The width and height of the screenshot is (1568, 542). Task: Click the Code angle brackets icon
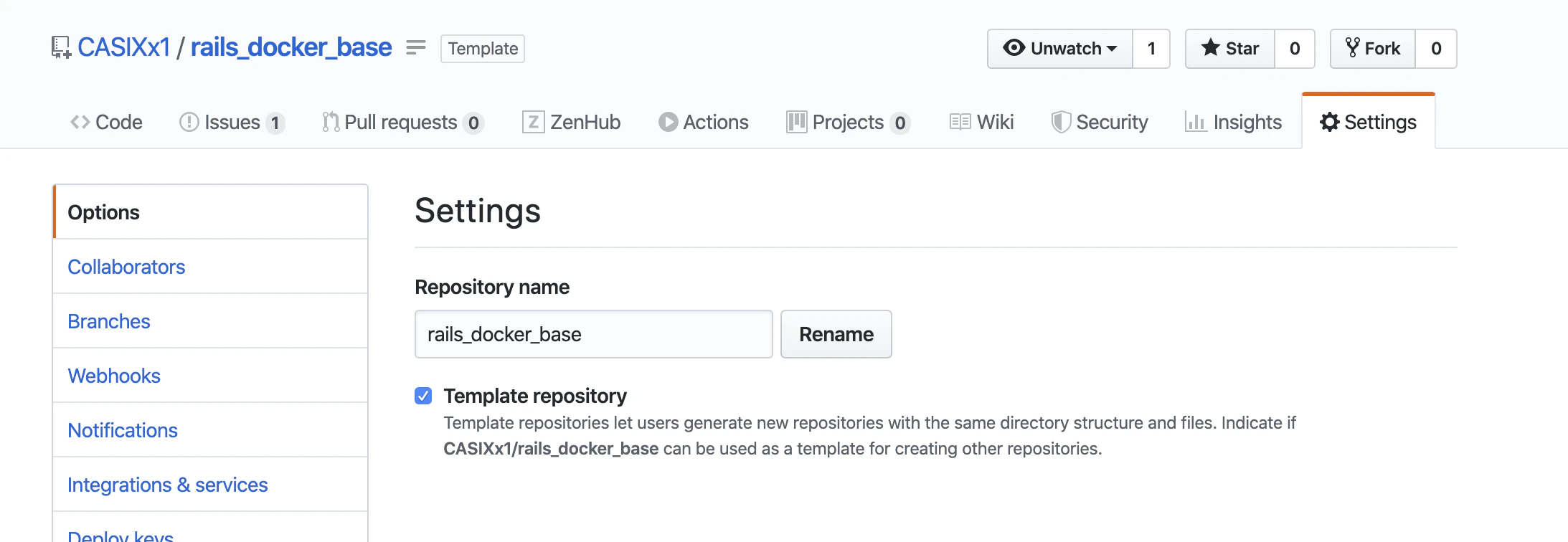coord(80,122)
